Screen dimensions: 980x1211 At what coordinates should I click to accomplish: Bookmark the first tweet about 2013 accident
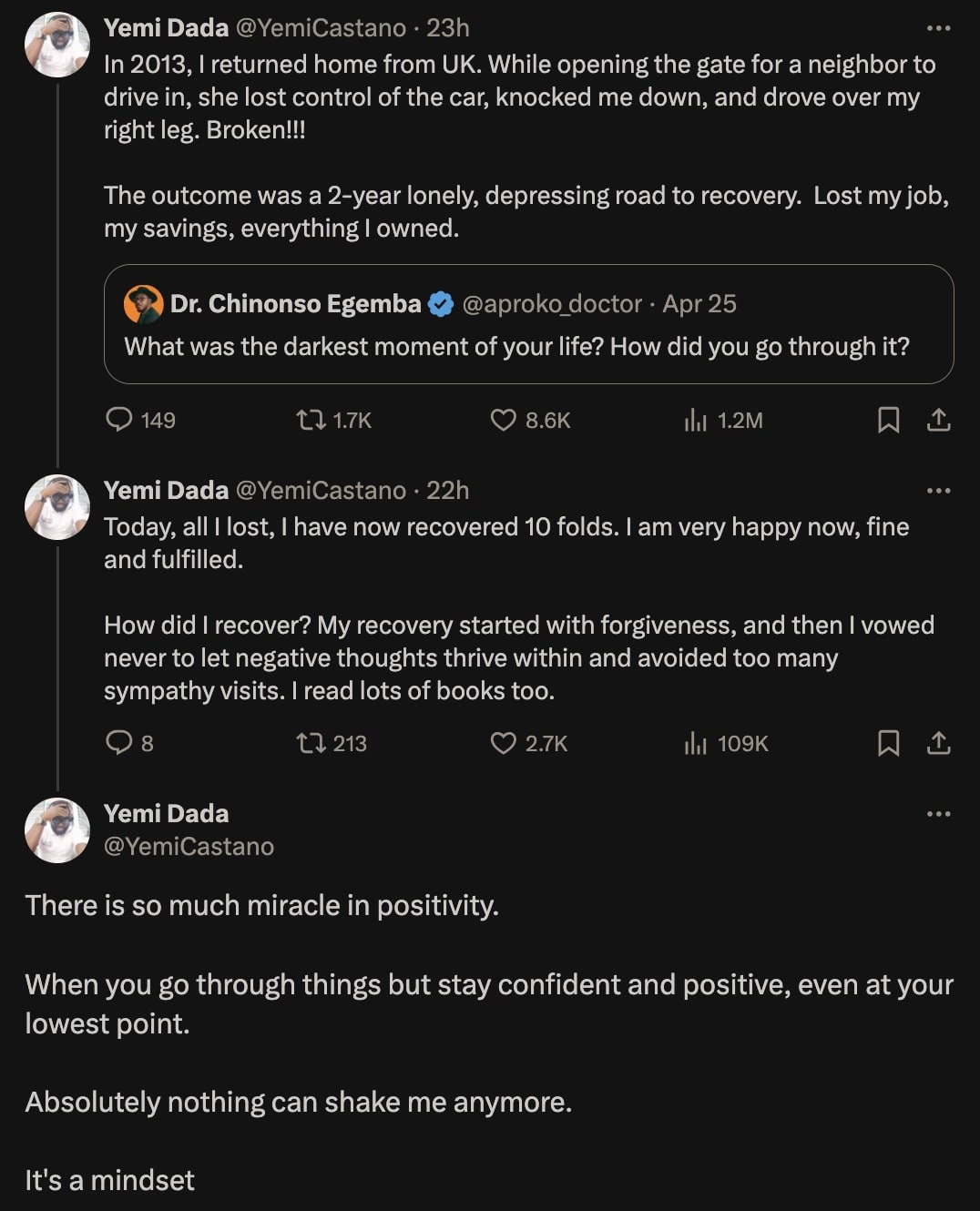click(x=888, y=420)
